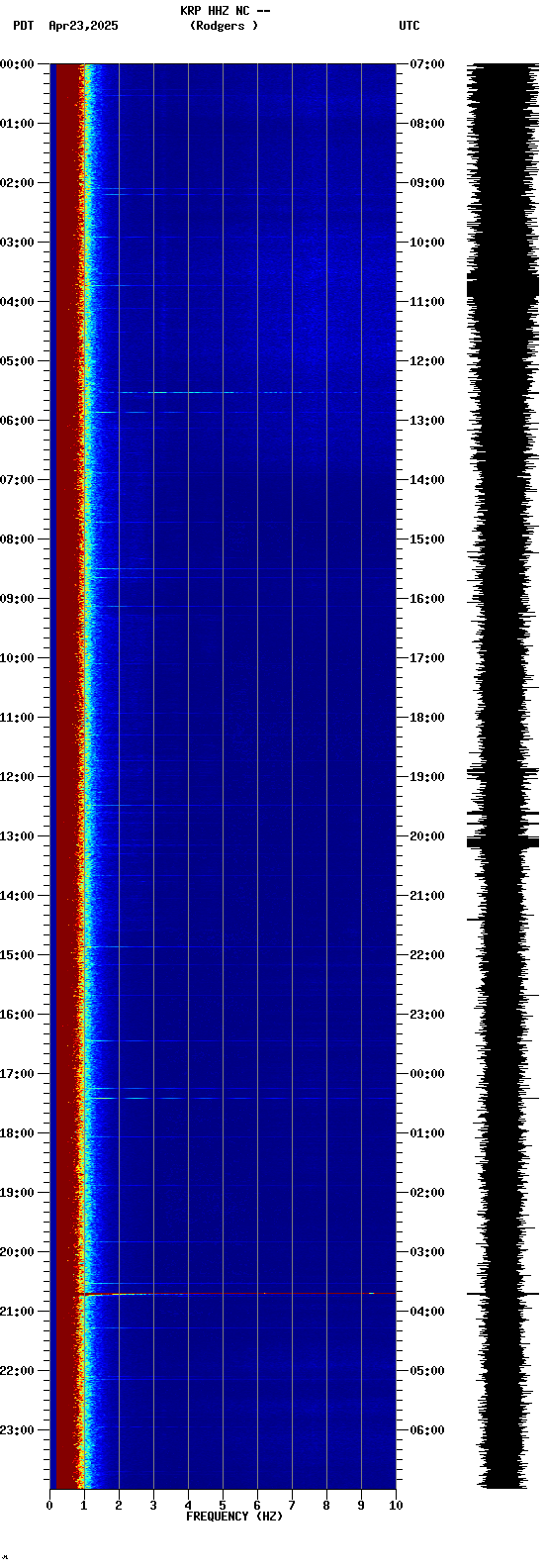Click the 1 Hz frequency tick label

(84, 1506)
